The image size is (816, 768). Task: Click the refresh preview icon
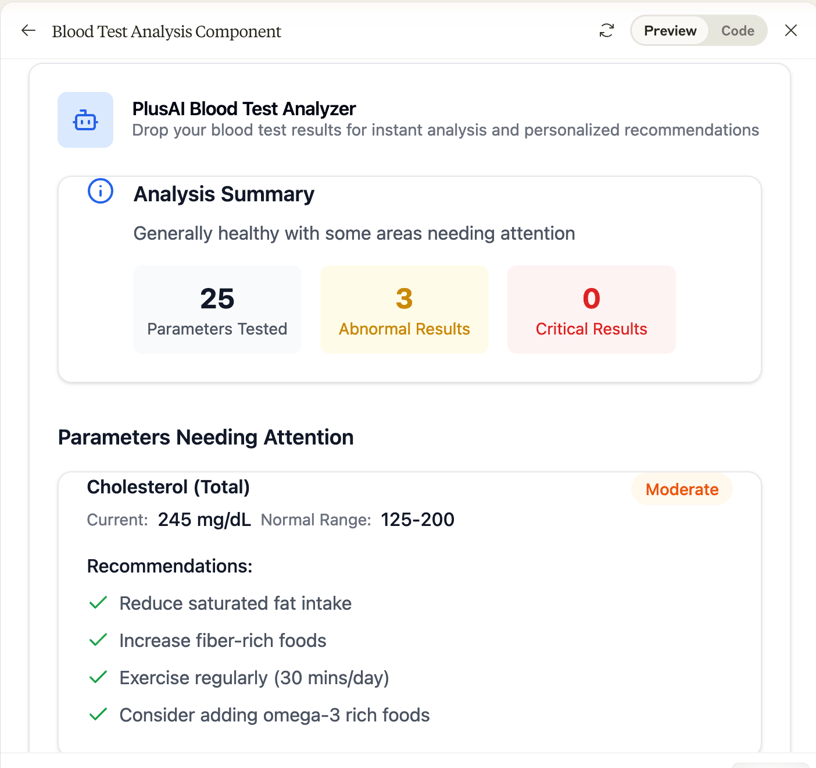tap(606, 31)
